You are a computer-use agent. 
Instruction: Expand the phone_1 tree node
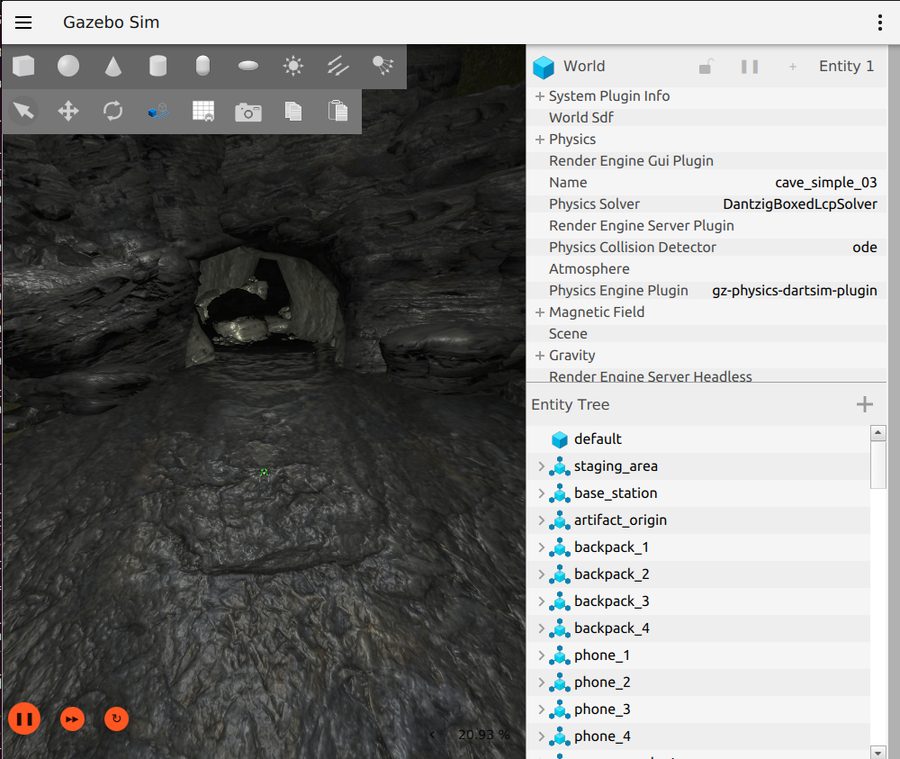click(541, 655)
